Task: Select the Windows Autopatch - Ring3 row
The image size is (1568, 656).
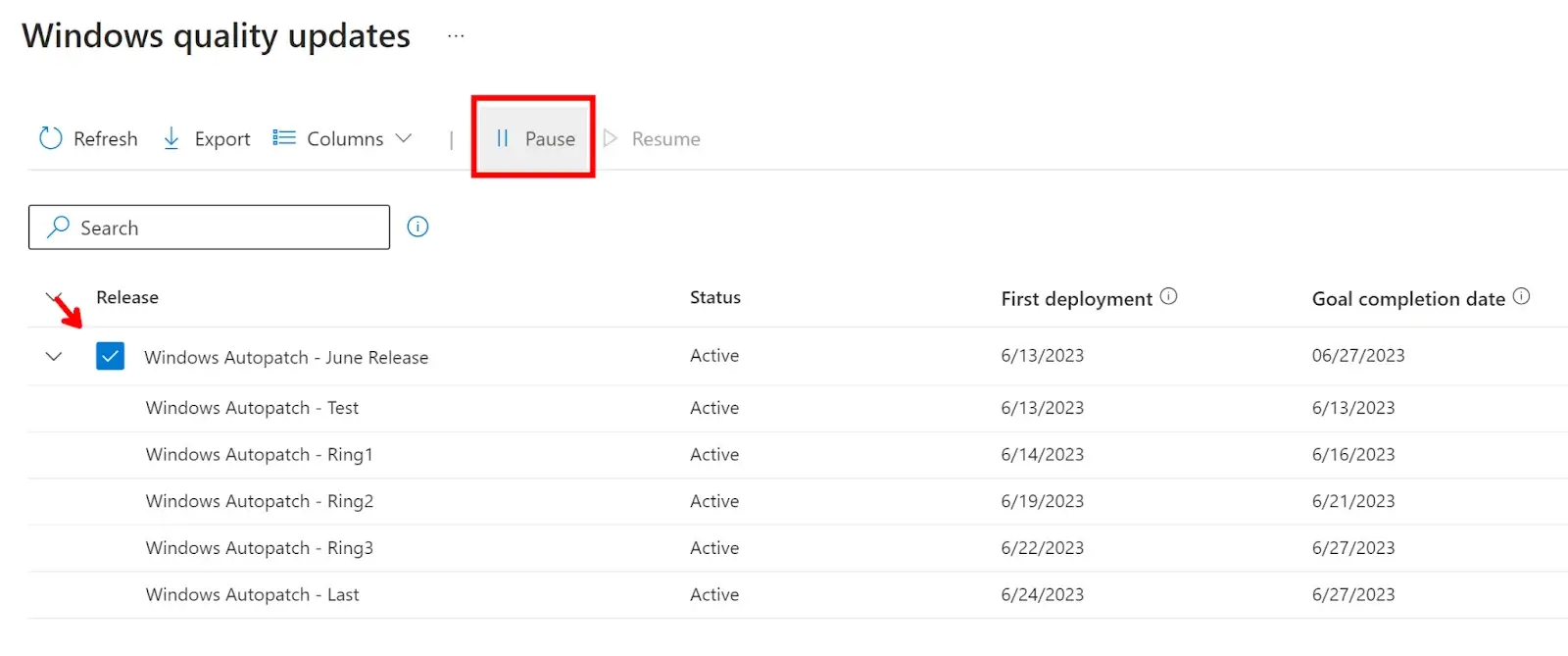Action: click(798, 548)
